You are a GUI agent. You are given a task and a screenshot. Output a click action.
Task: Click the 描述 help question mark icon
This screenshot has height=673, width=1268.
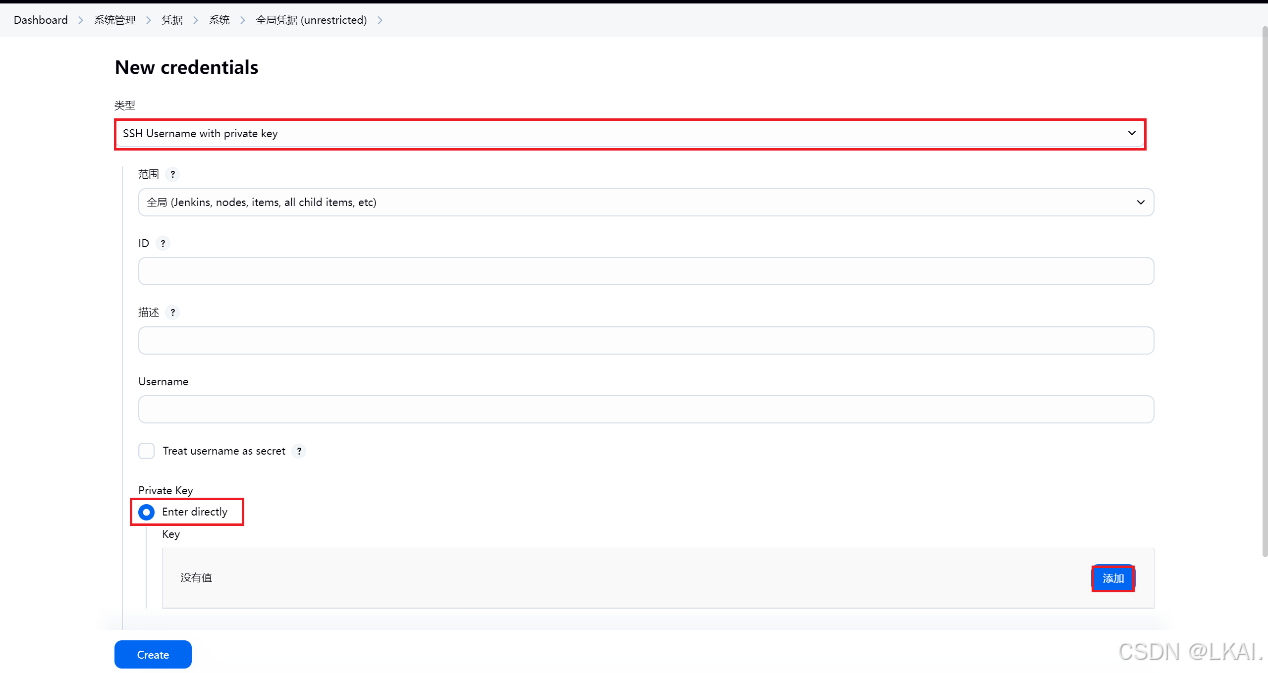pos(172,311)
